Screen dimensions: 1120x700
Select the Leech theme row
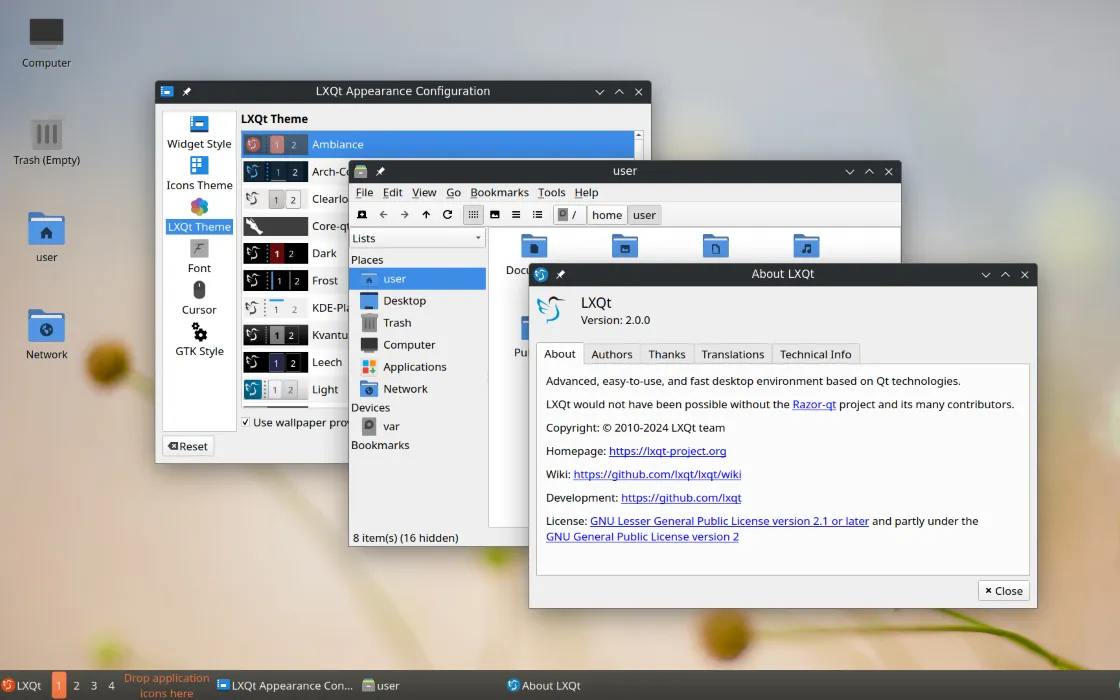coord(296,362)
